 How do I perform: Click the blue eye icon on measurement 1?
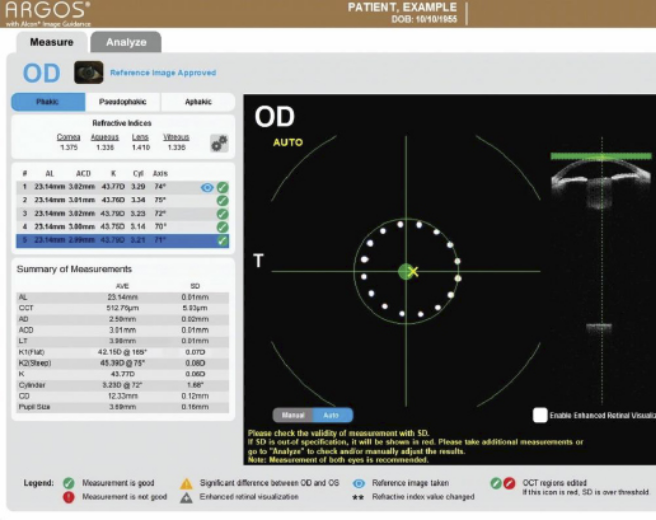click(x=207, y=187)
